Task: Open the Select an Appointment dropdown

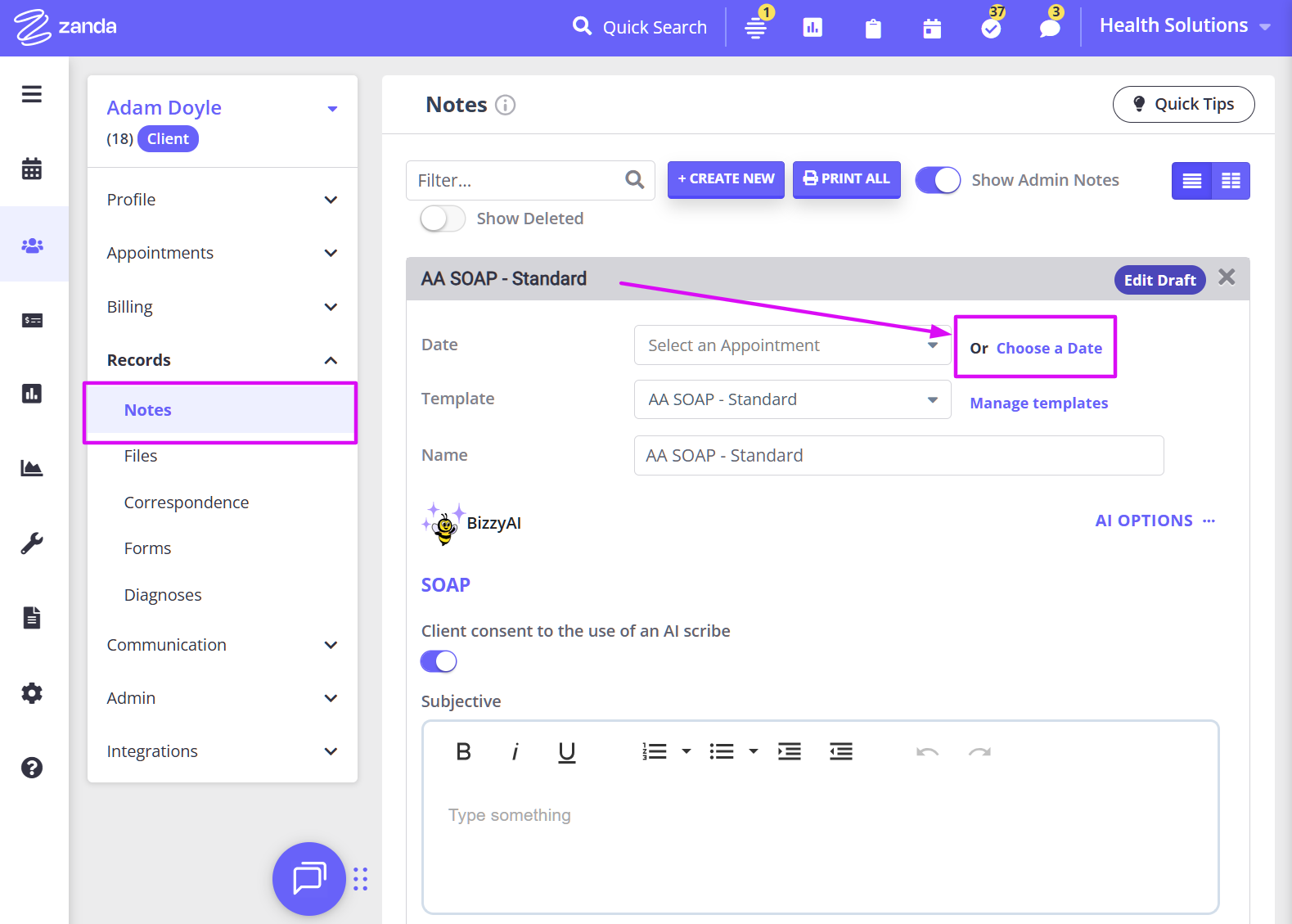Action: [x=791, y=345]
